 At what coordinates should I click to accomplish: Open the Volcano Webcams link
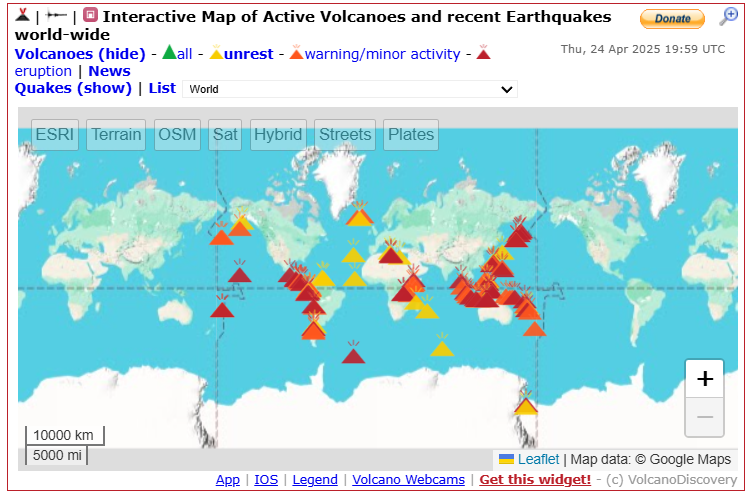pos(408,479)
